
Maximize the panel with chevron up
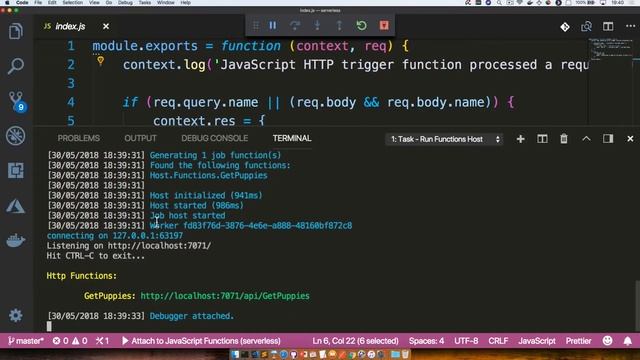pos(586,139)
